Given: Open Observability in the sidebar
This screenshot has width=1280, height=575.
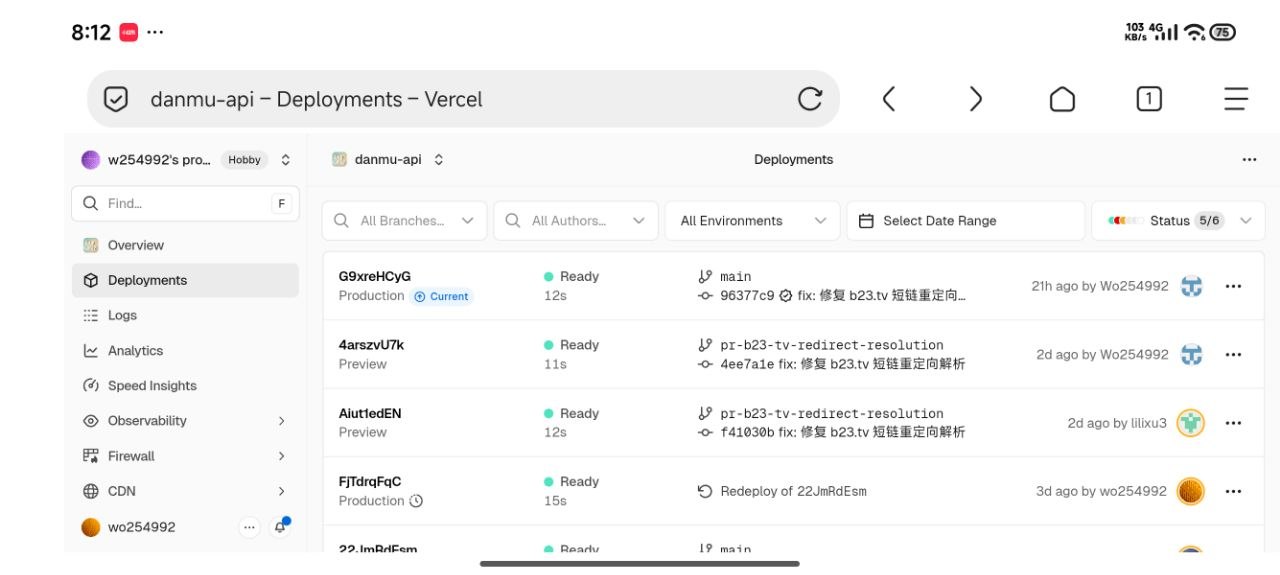Looking at the screenshot, I should pos(185,421).
